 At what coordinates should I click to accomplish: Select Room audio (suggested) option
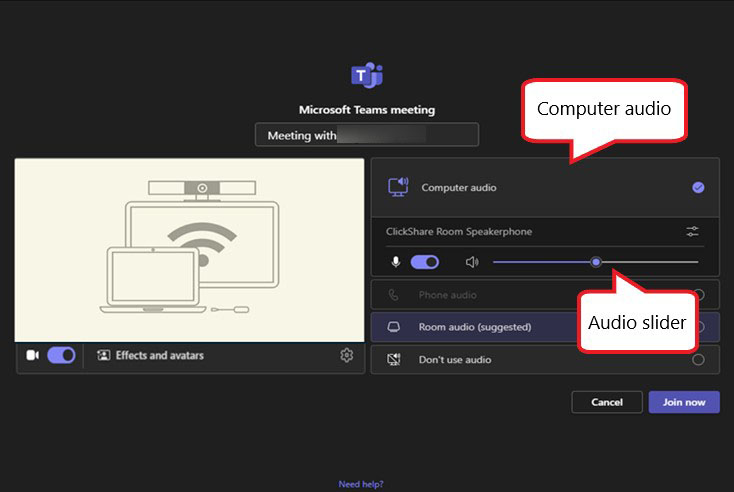click(x=545, y=327)
